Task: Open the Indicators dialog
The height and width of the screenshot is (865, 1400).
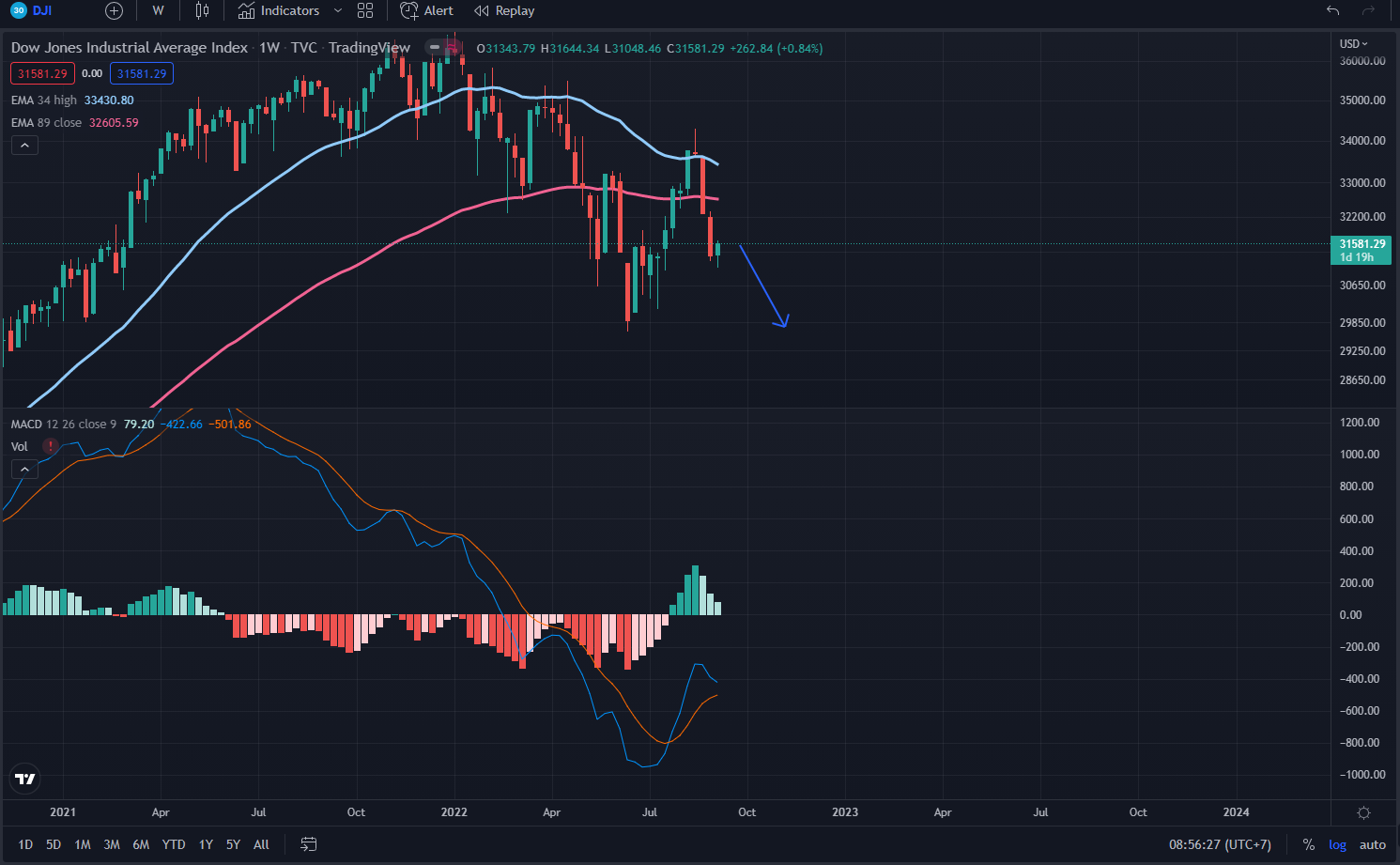Action: click(279, 11)
